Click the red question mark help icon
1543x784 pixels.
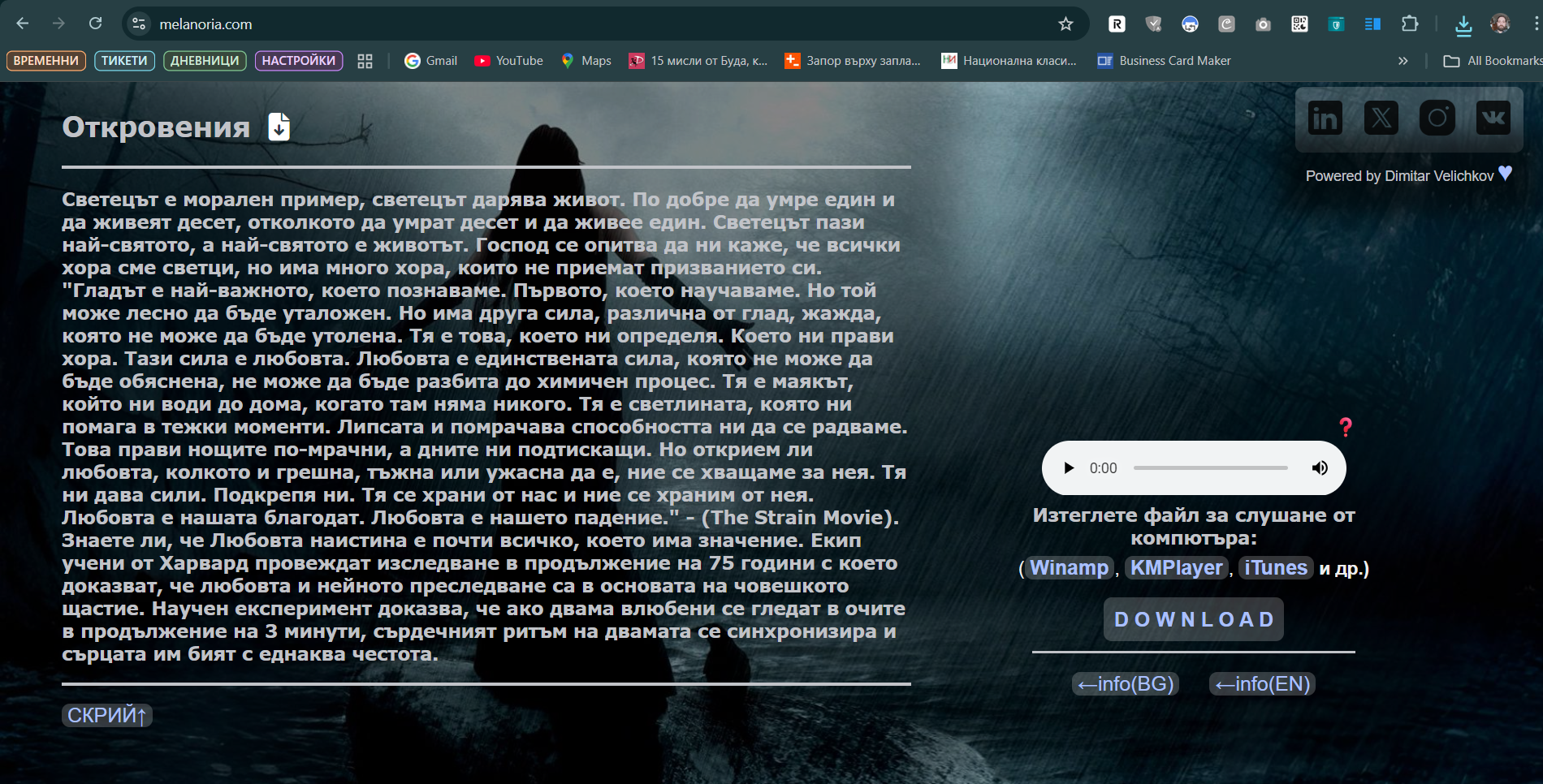[x=1345, y=427]
